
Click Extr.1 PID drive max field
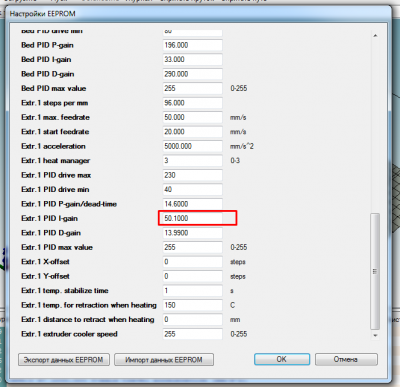click(193, 175)
